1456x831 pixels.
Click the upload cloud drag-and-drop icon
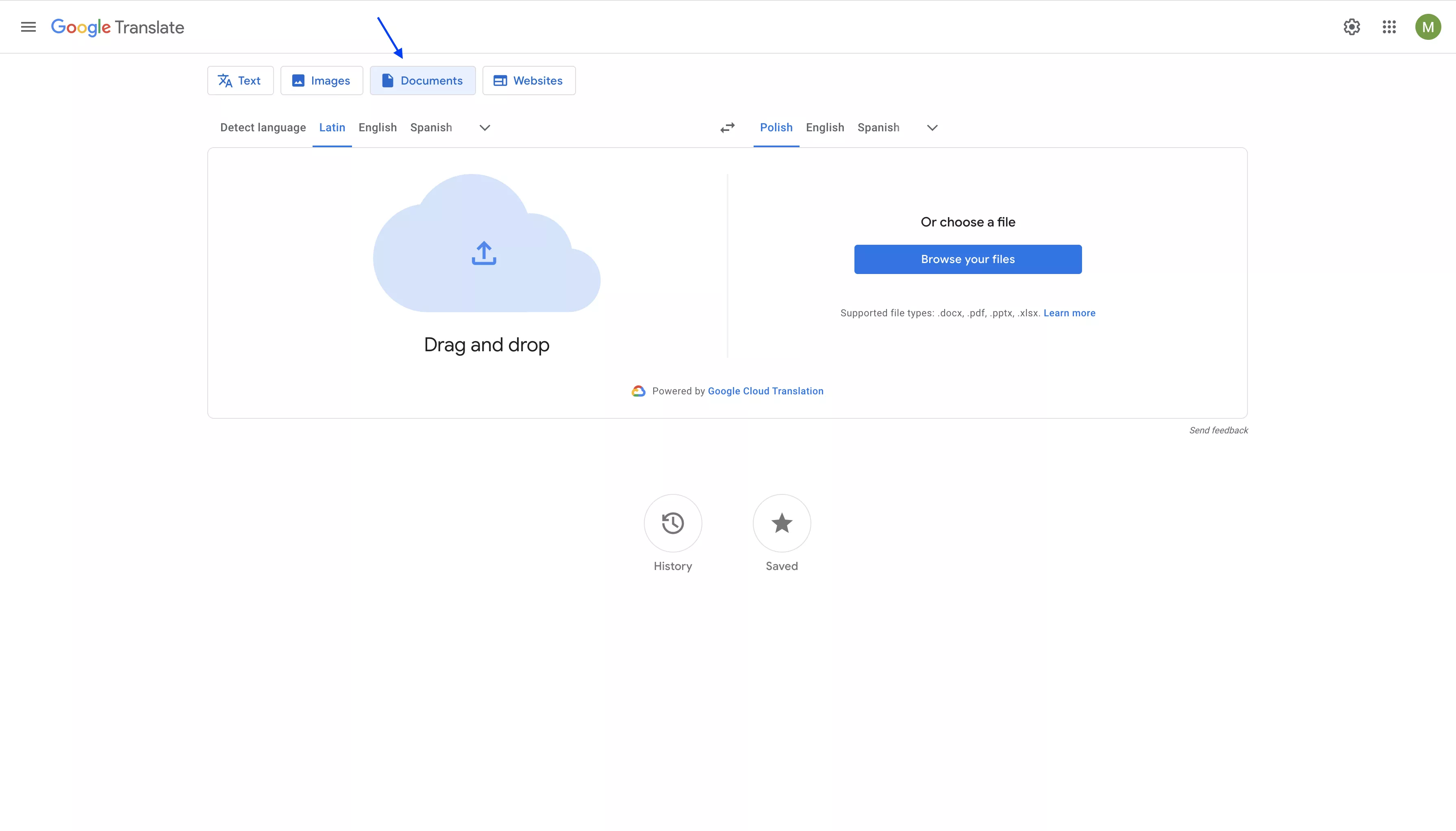pyautogui.click(x=483, y=253)
